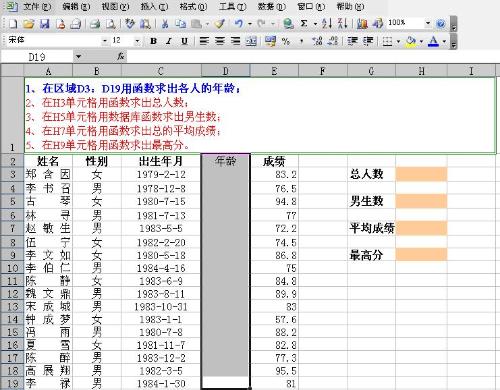This screenshot has width=500, height=390.
Task: Toggle Italic formatting button
Action: click(x=169, y=41)
